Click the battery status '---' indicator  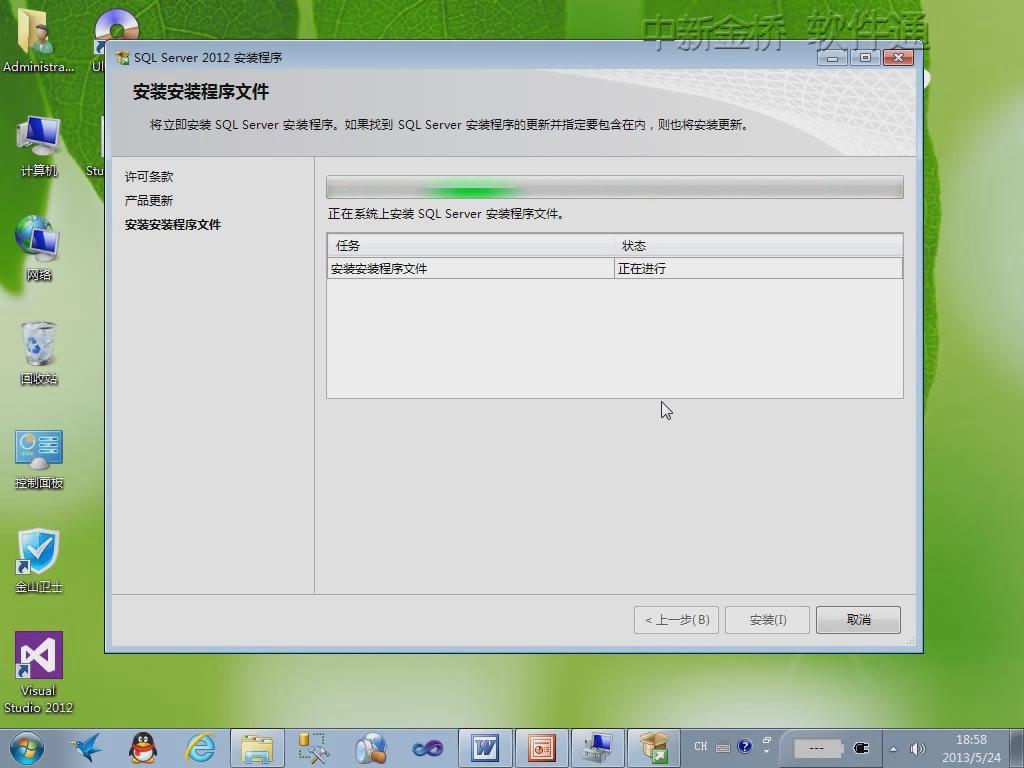pyautogui.click(x=817, y=748)
